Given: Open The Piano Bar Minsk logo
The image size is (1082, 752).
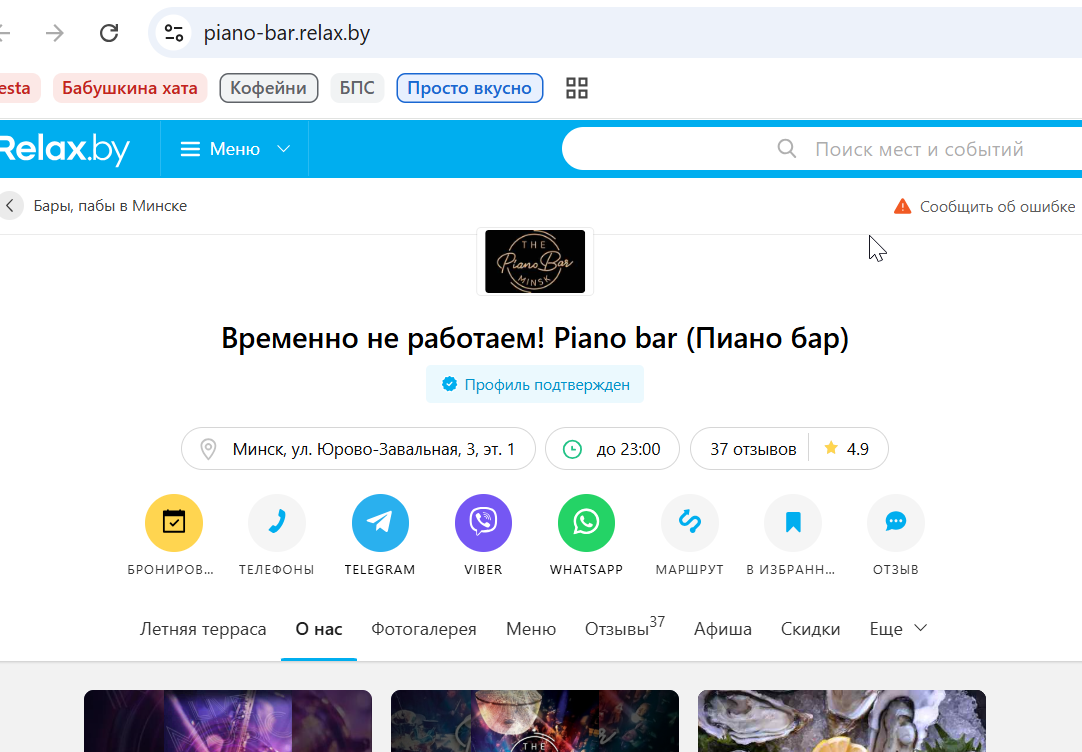Looking at the screenshot, I should (x=535, y=261).
